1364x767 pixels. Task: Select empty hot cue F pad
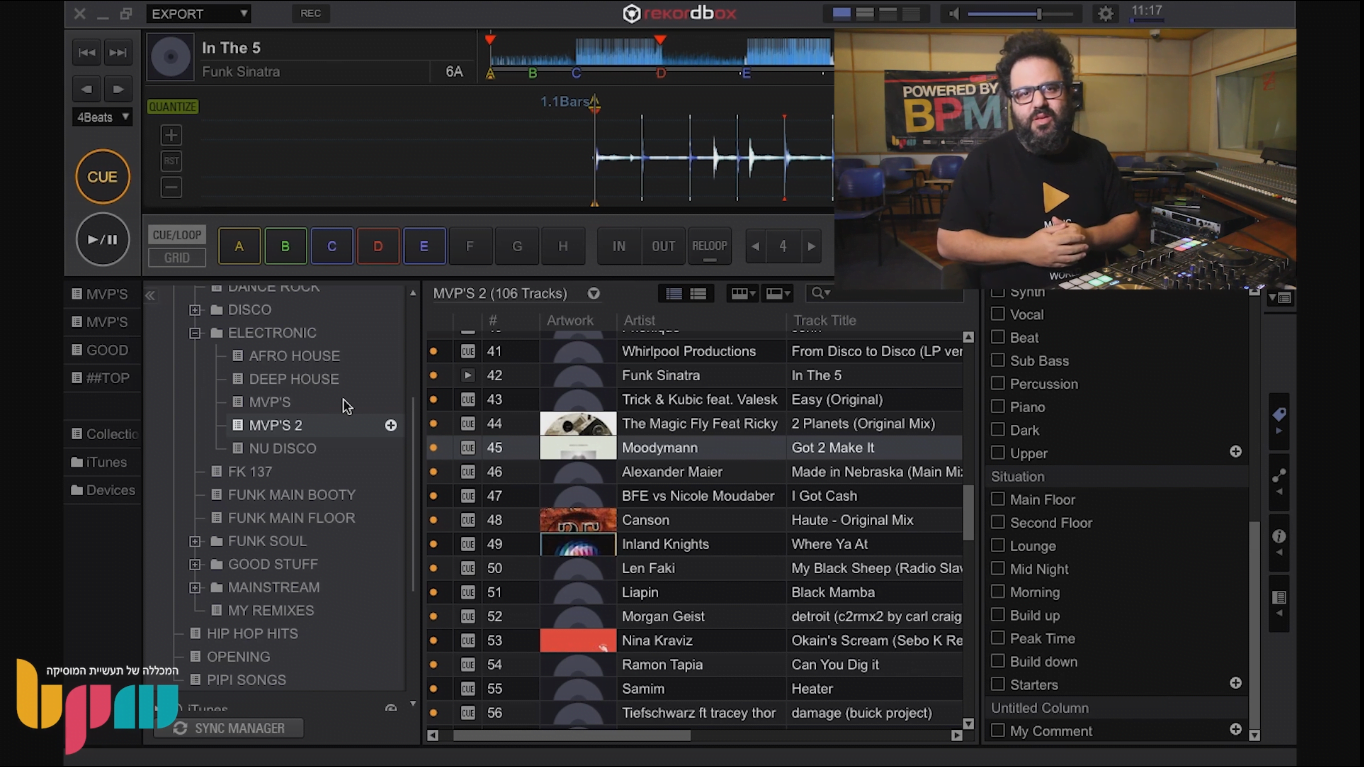470,246
